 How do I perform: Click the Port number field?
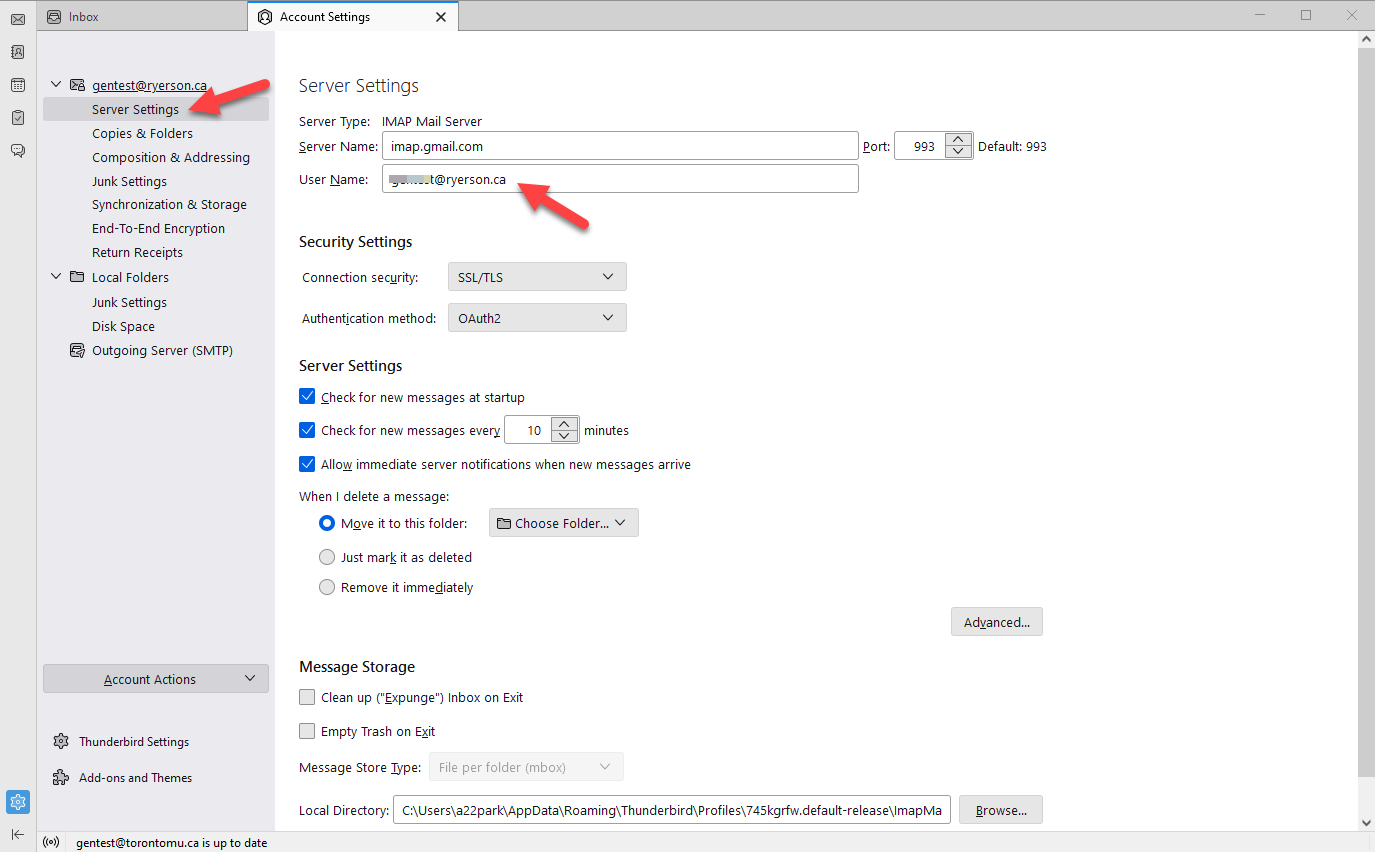click(x=920, y=146)
